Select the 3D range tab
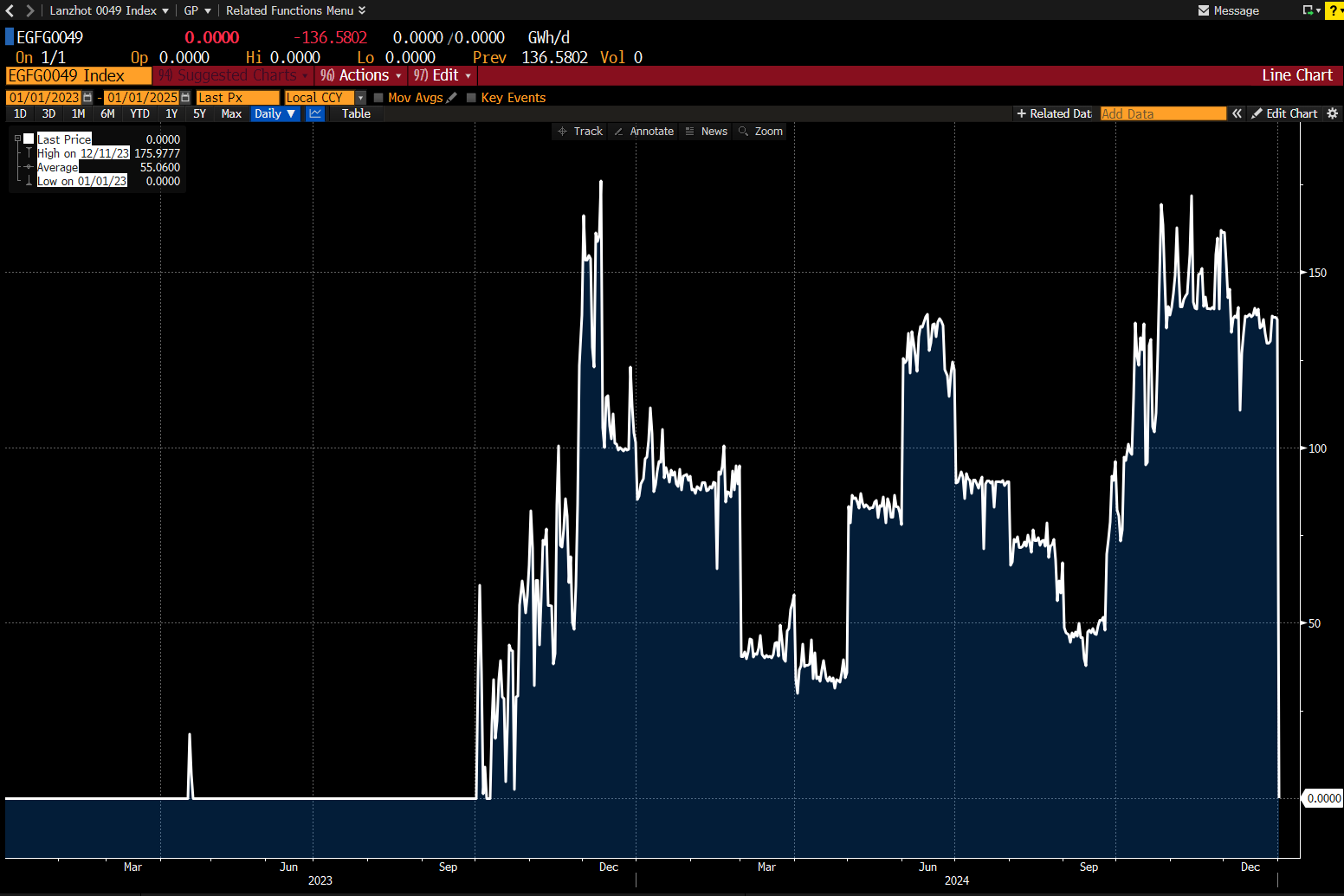The height and width of the screenshot is (896, 1344). (48, 113)
